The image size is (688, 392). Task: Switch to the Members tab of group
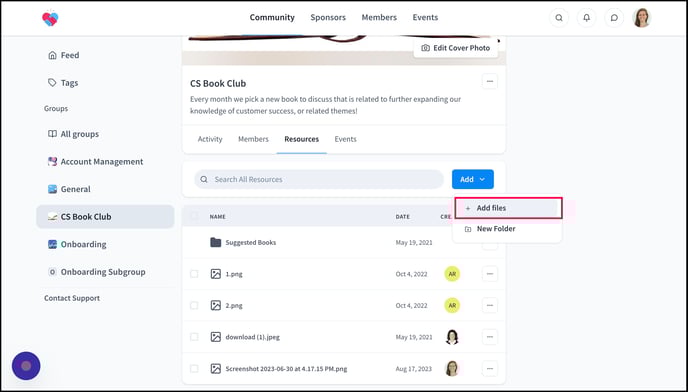(253, 139)
